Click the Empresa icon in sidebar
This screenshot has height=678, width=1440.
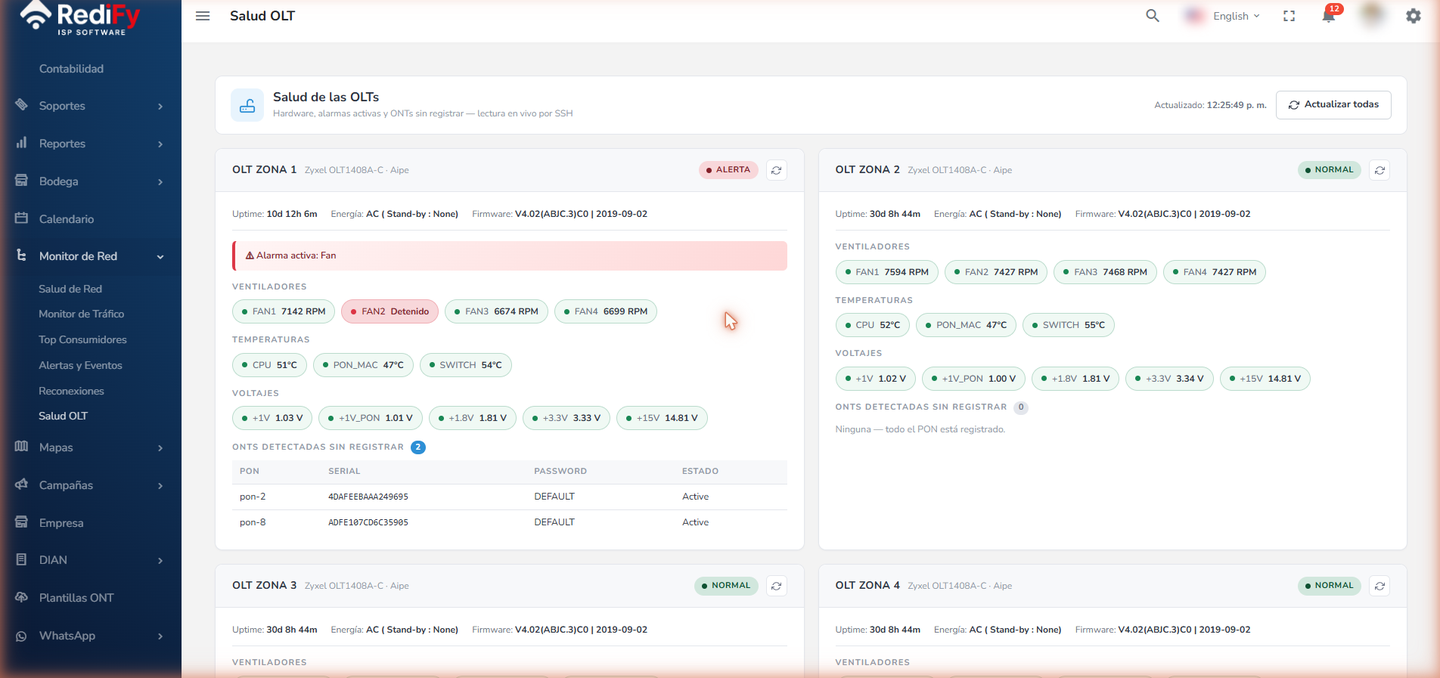coord(21,522)
